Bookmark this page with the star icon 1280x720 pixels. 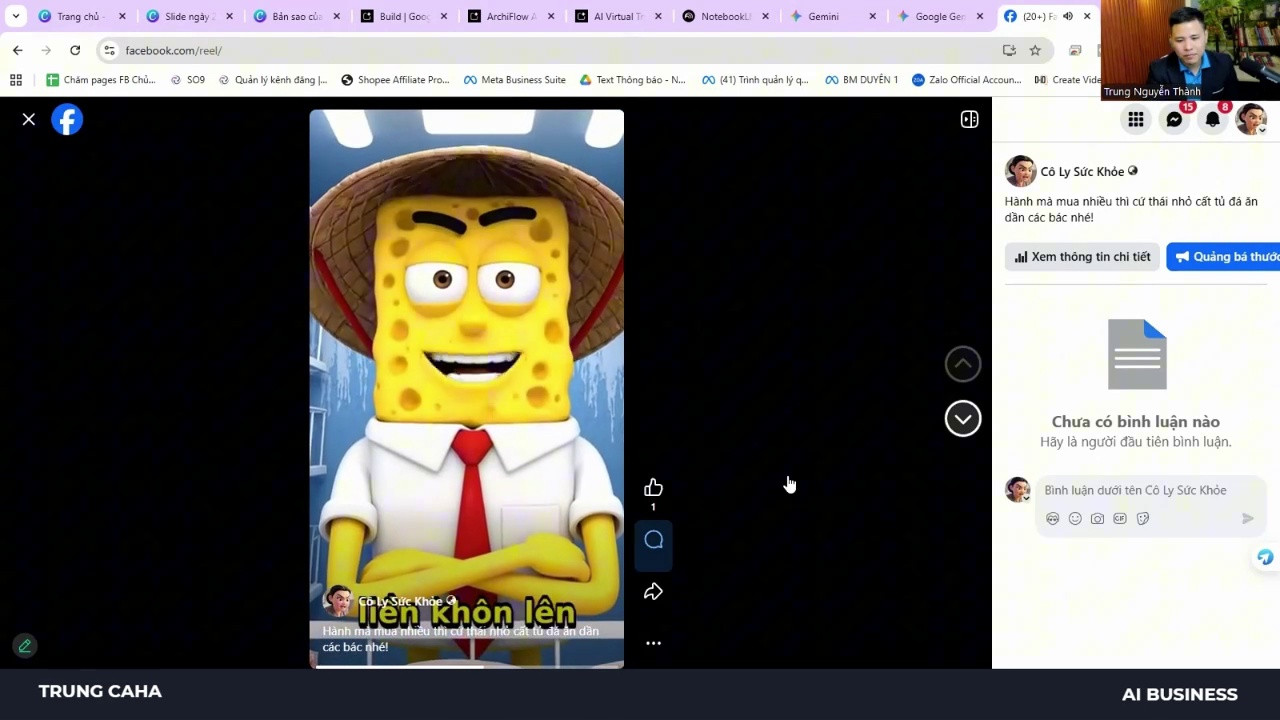coord(1035,50)
